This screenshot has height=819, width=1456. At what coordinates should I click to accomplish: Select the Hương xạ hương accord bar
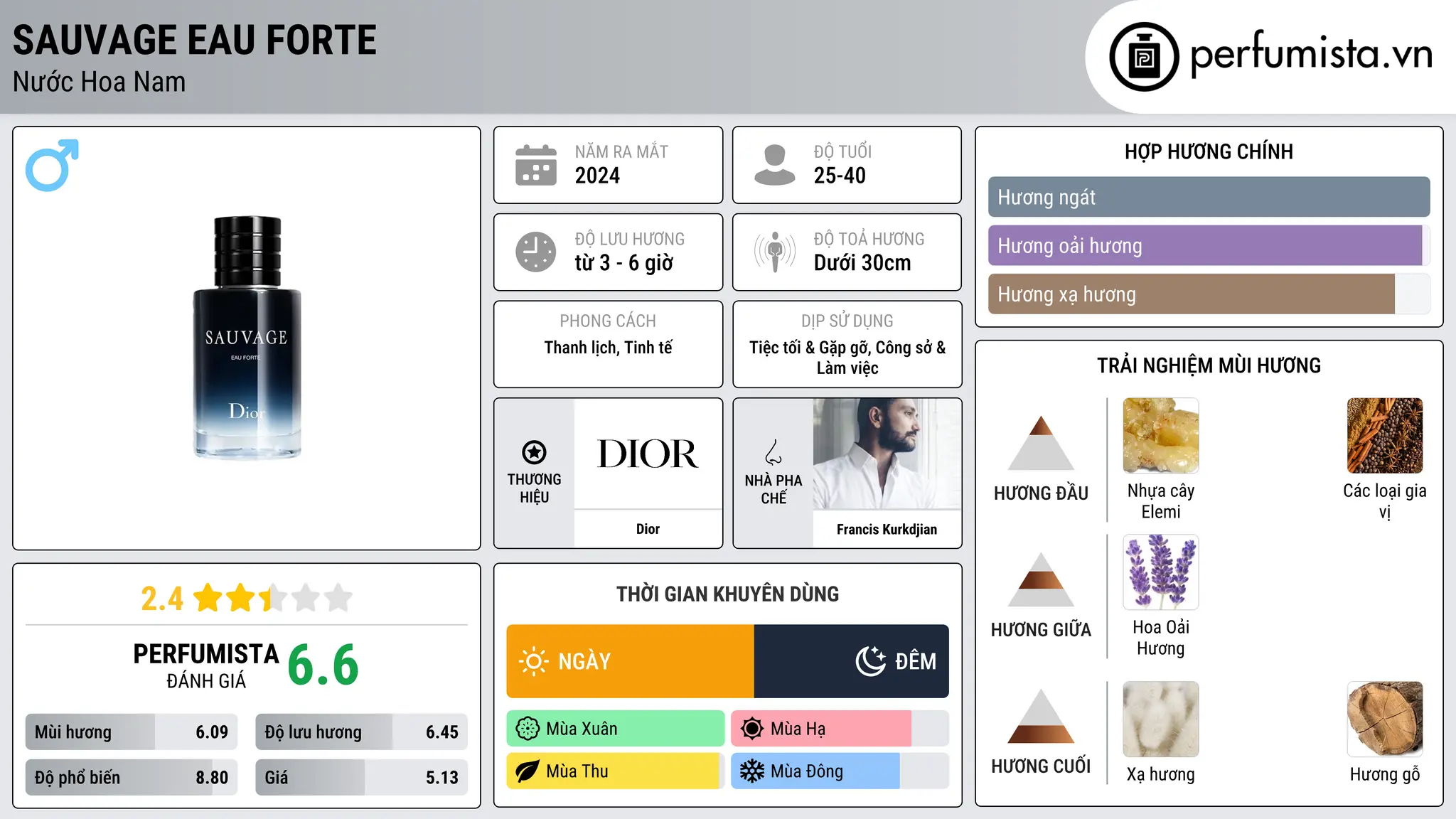click(1209, 294)
